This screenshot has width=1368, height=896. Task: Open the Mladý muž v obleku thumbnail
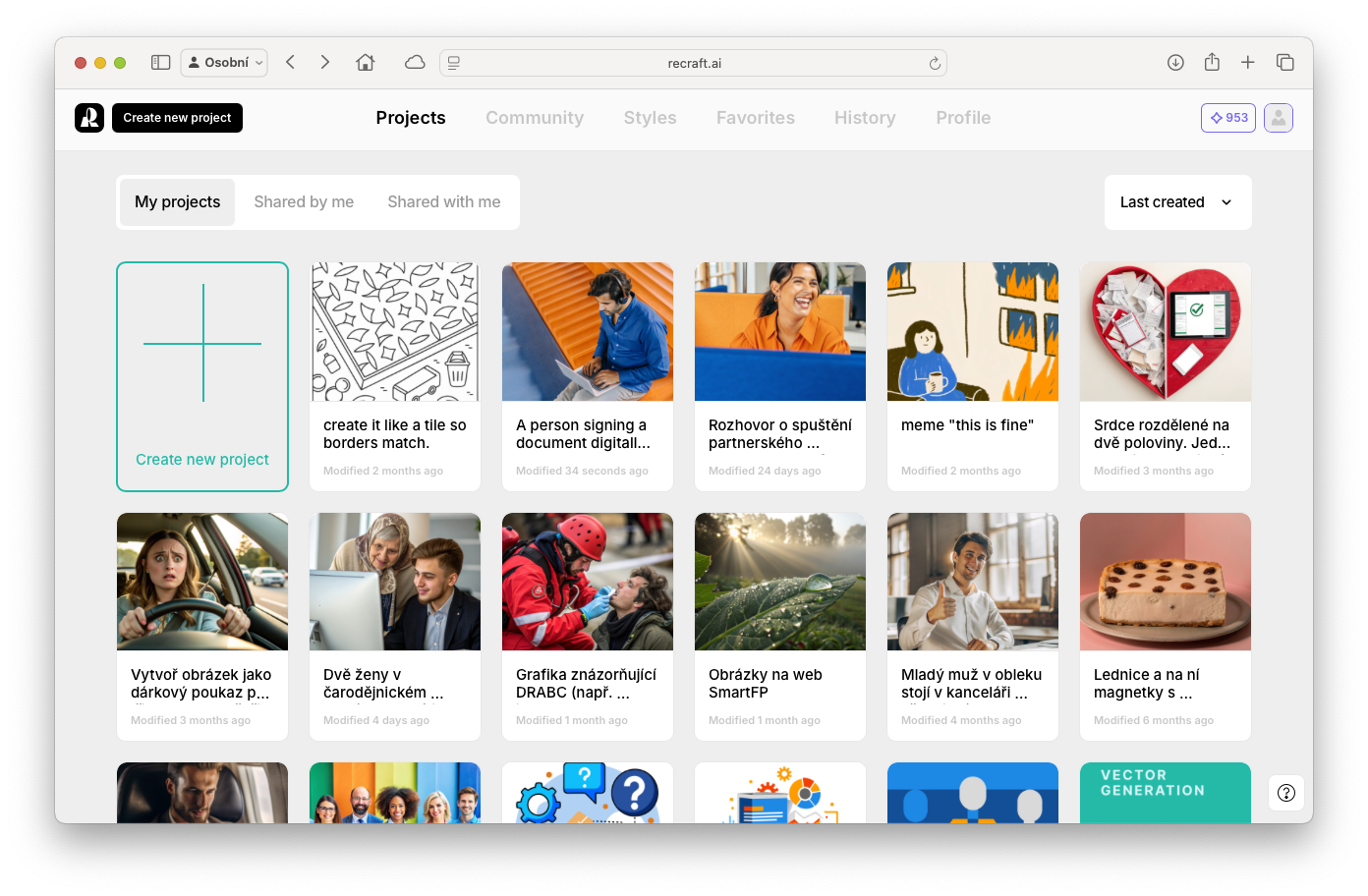pos(973,582)
